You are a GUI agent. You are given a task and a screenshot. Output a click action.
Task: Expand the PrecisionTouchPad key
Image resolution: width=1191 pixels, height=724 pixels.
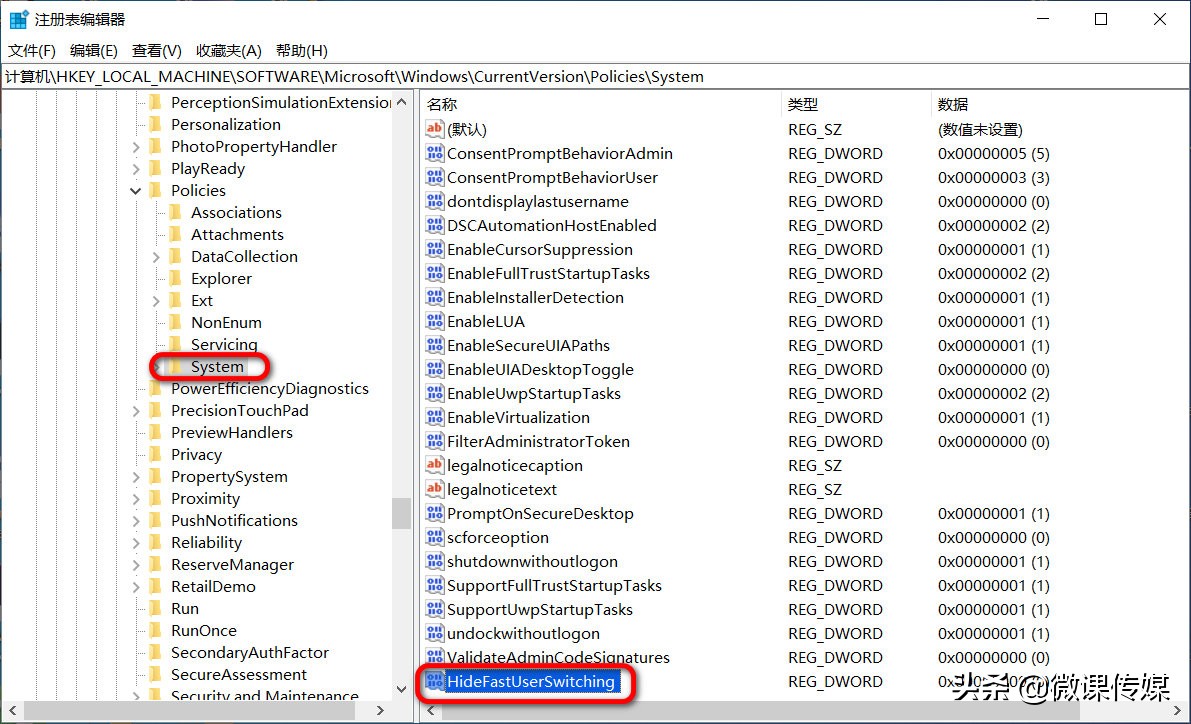[x=136, y=411]
